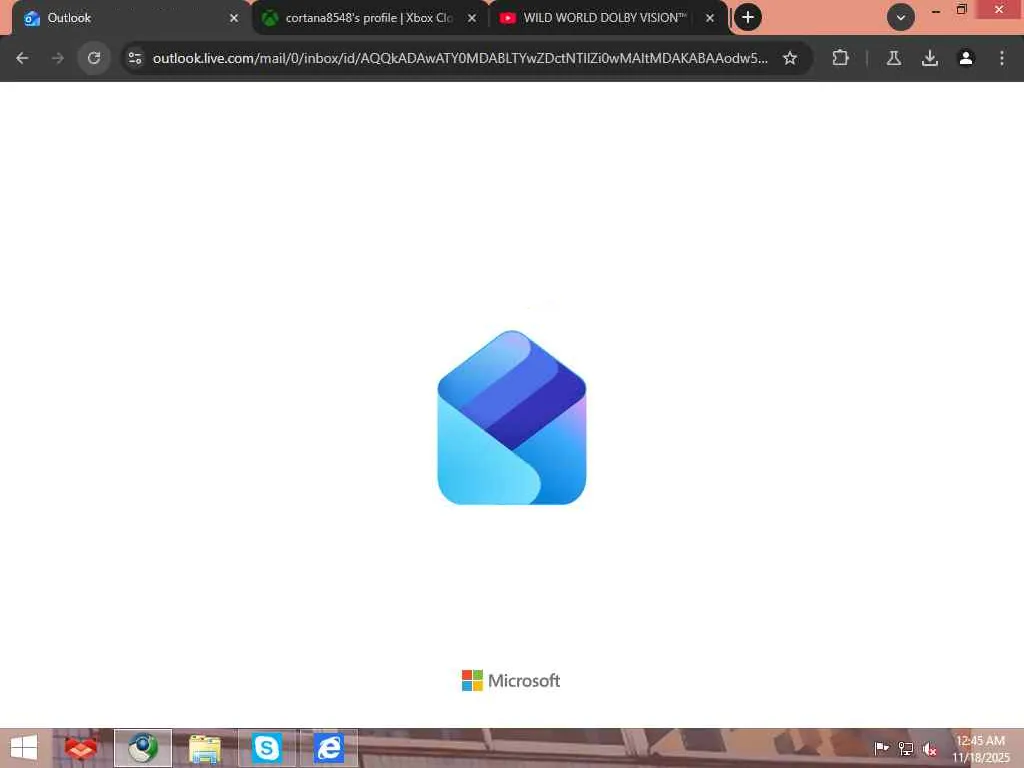Screen dimensions: 1024x768
Task: Click the outlook.live.com address bar URL
Action: pyautogui.click(x=460, y=58)
